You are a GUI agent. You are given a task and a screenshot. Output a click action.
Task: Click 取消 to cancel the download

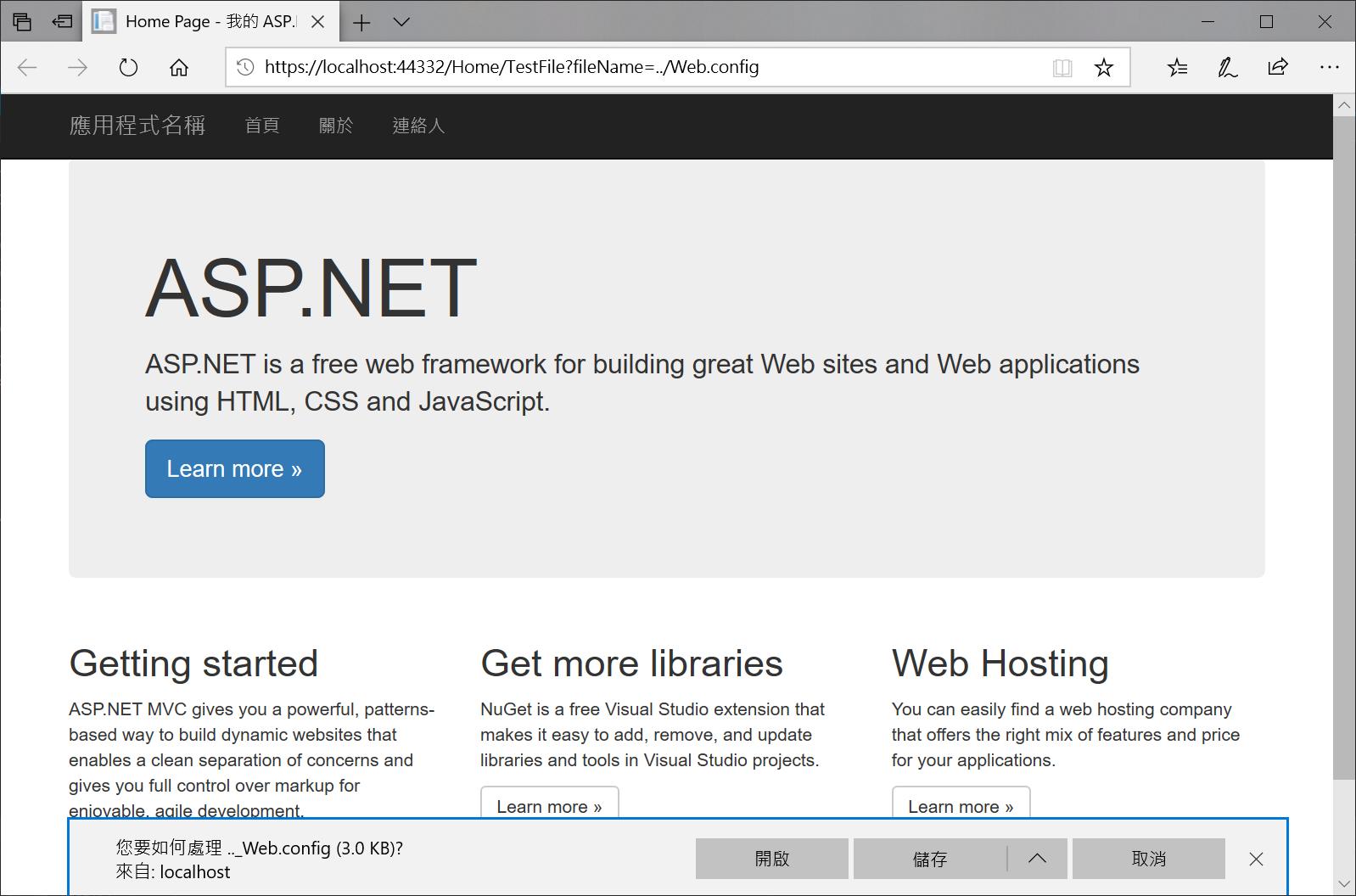1149,859
